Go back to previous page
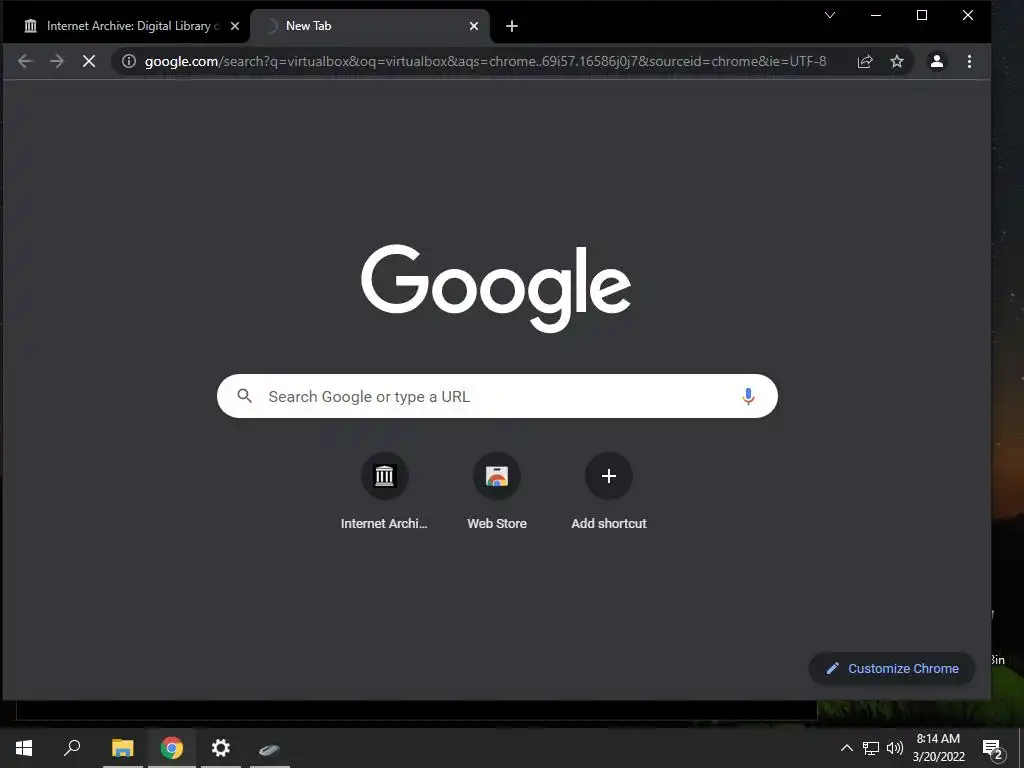 click(25, 61)
